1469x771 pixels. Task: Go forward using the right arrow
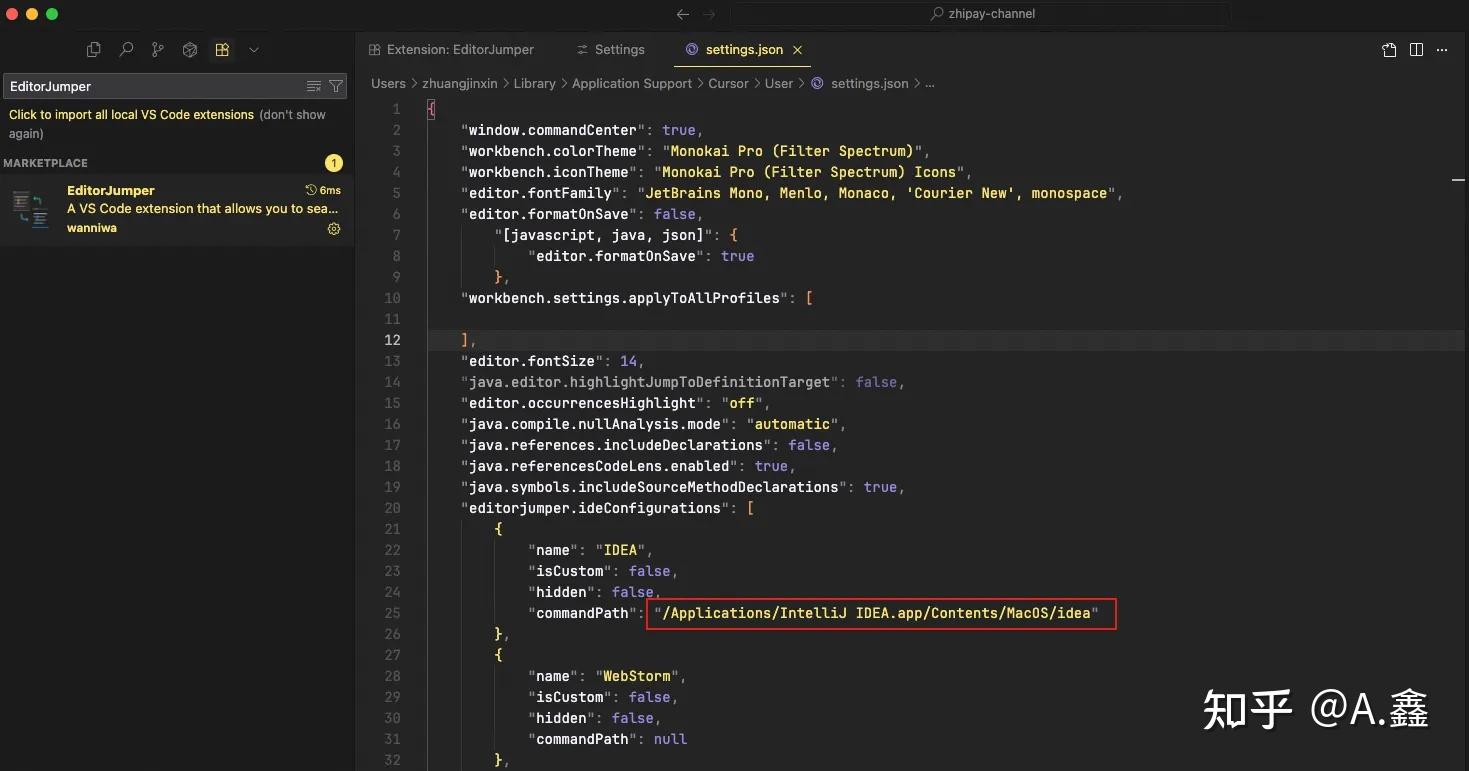(709, 14)
